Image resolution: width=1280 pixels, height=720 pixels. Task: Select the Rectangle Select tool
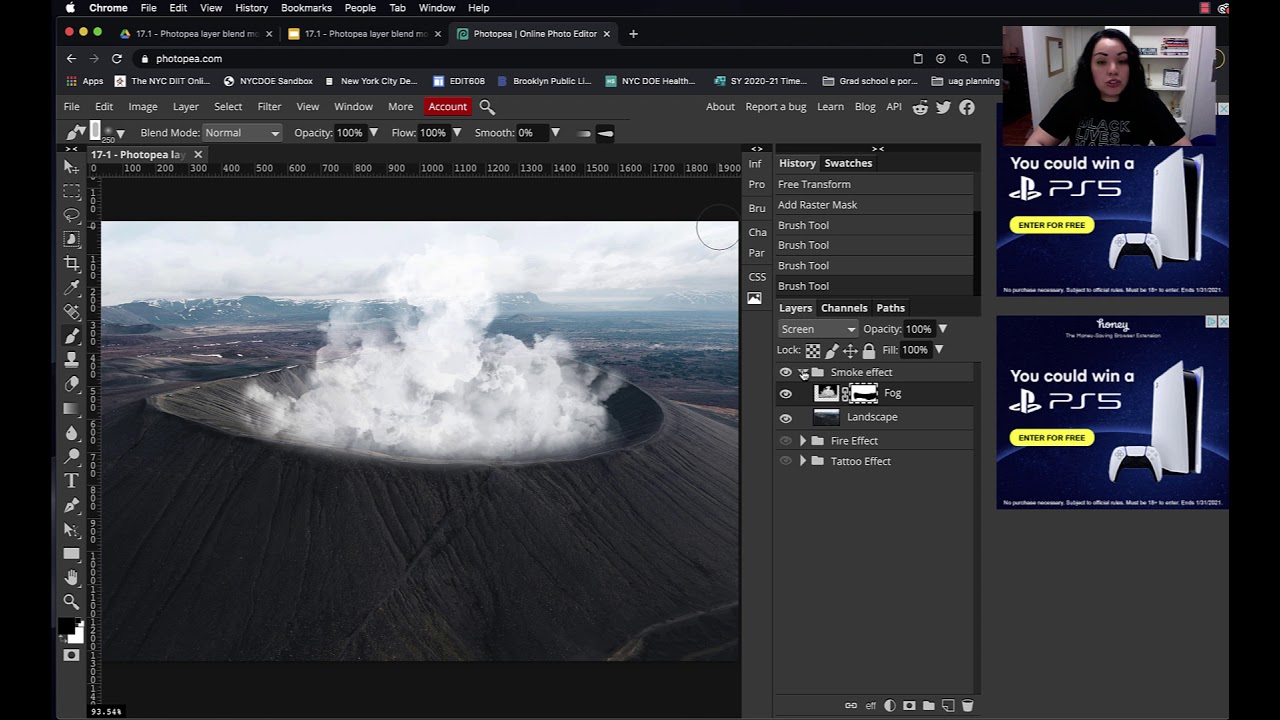71,191
